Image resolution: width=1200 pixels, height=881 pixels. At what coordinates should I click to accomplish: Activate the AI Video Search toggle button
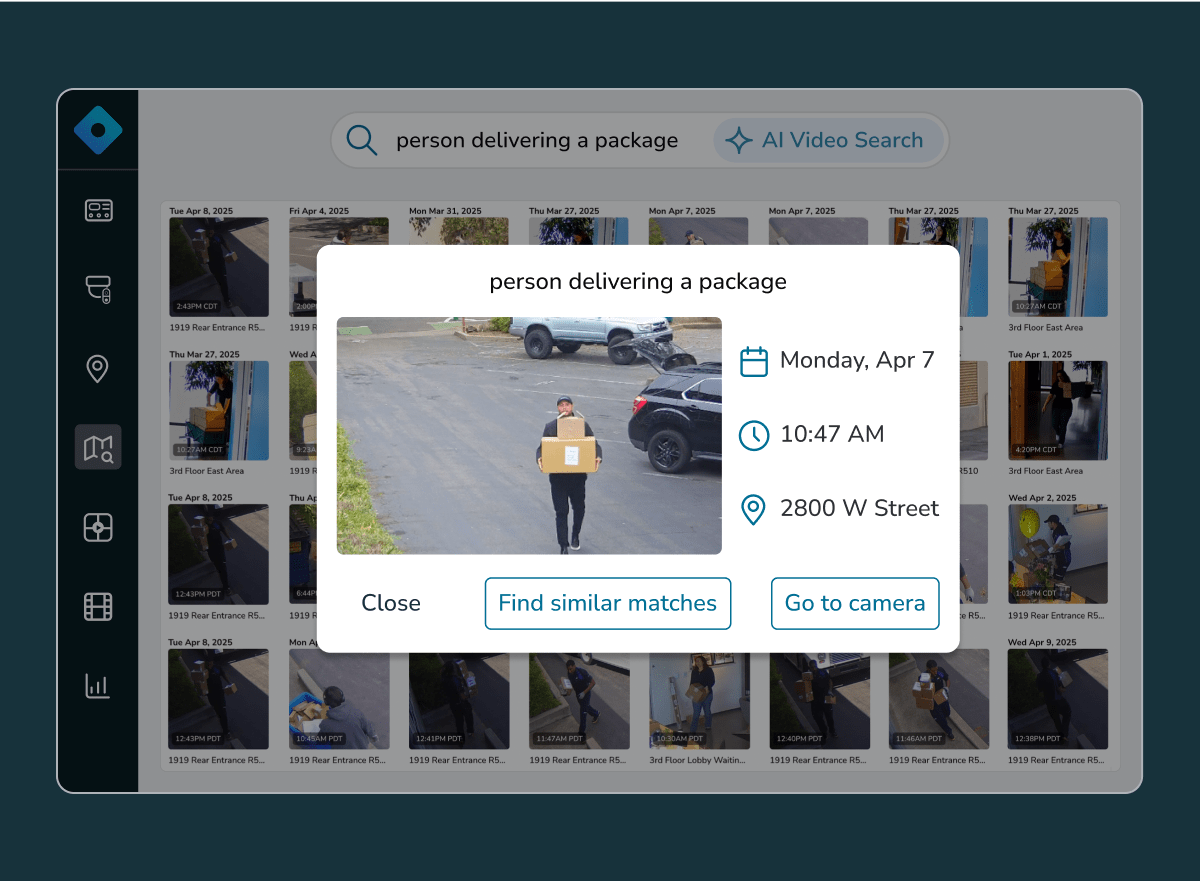click(828, 140)
